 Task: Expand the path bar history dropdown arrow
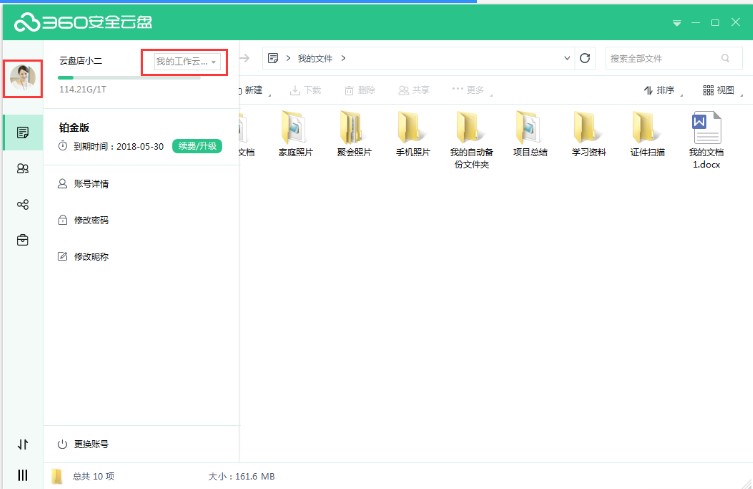567,58
